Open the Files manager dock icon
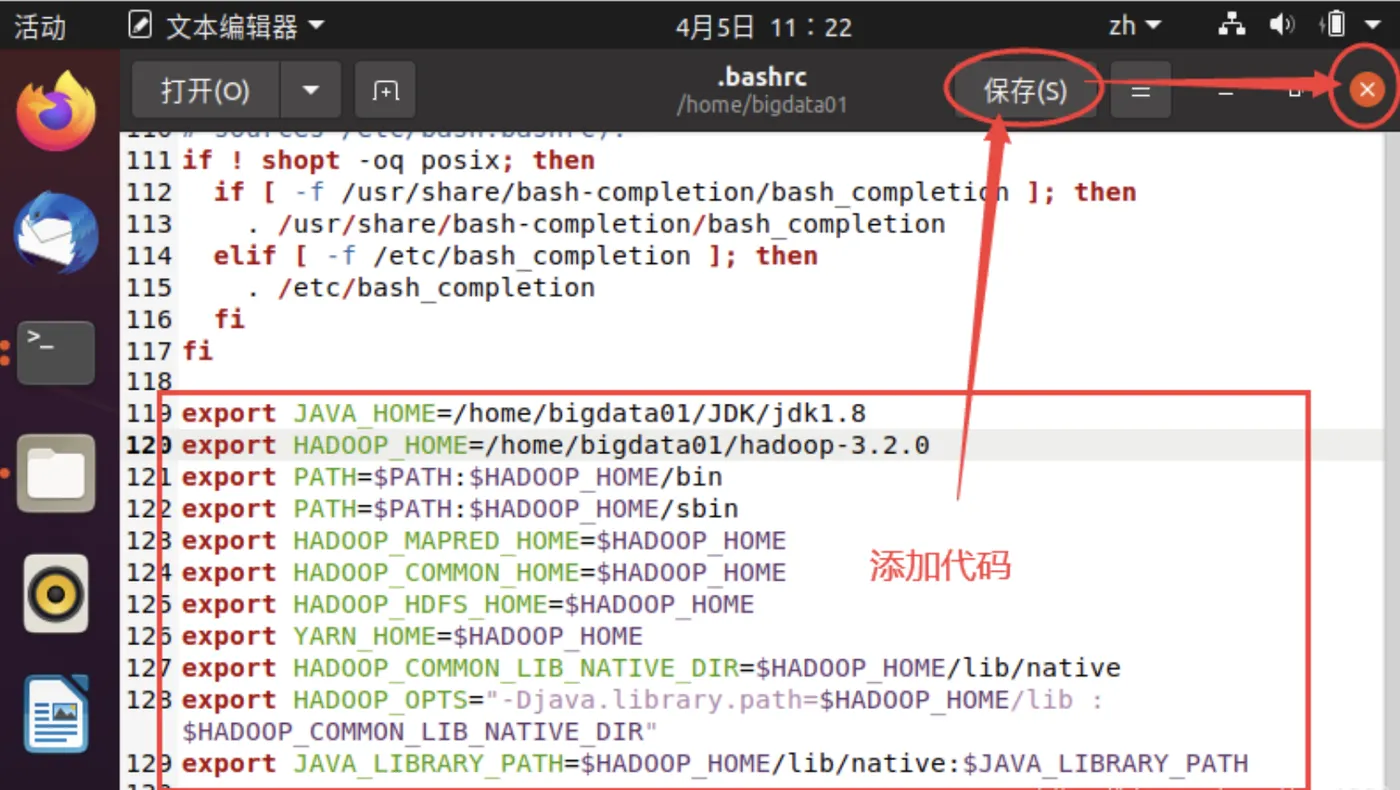 (x=56, y=474)
